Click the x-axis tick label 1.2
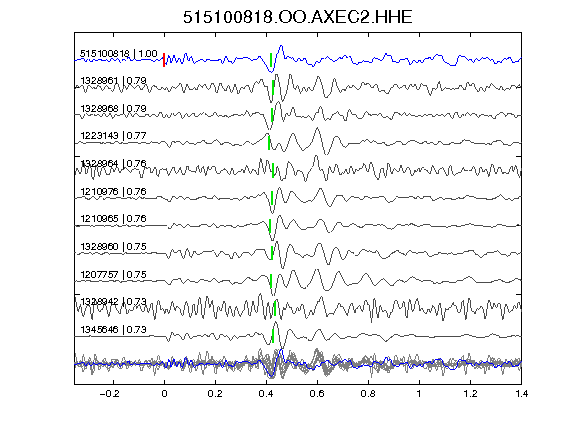 (x=470, y=394)
